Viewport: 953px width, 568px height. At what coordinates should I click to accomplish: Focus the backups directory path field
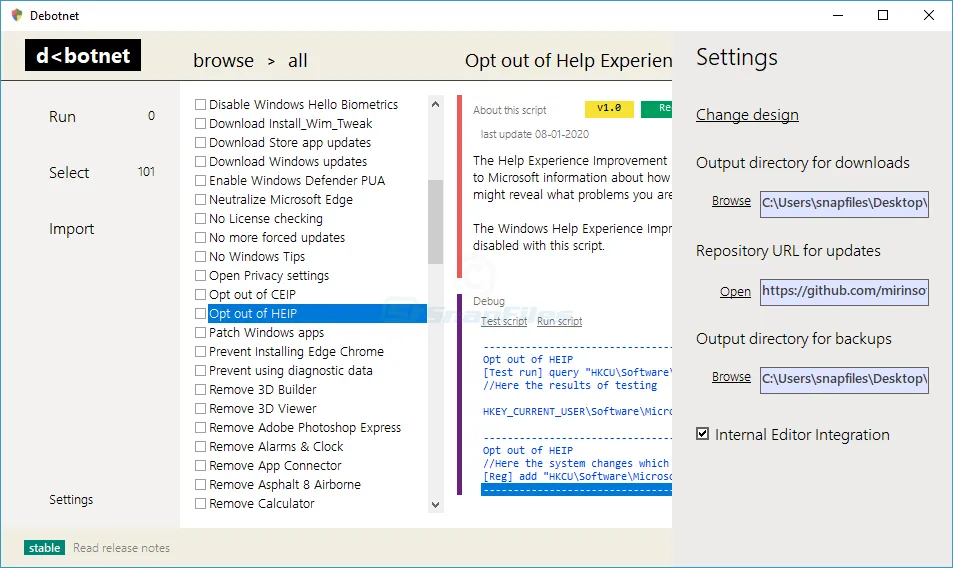pyautogui.click(x=844, y=380)
